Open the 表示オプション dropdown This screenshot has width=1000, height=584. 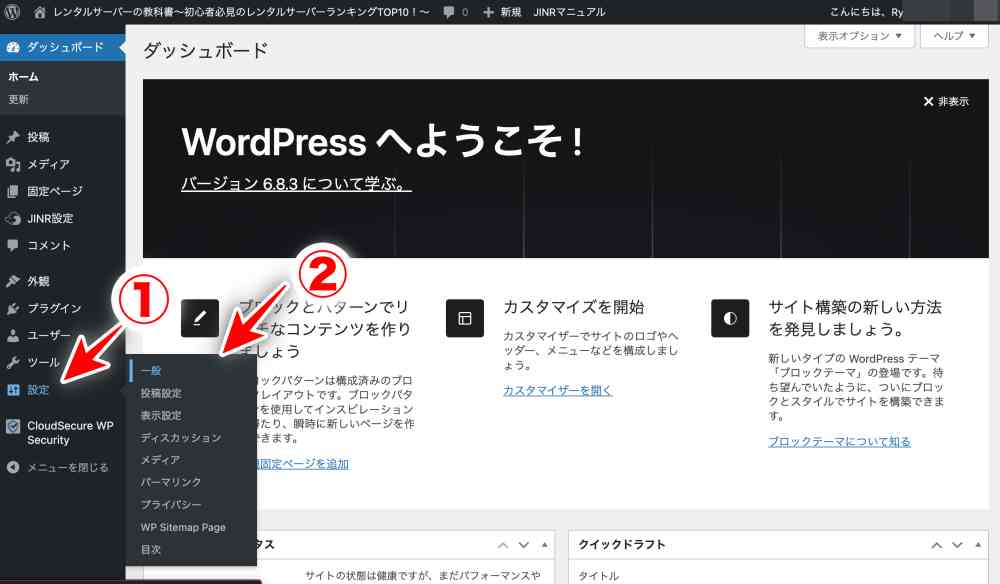point(859,36)
